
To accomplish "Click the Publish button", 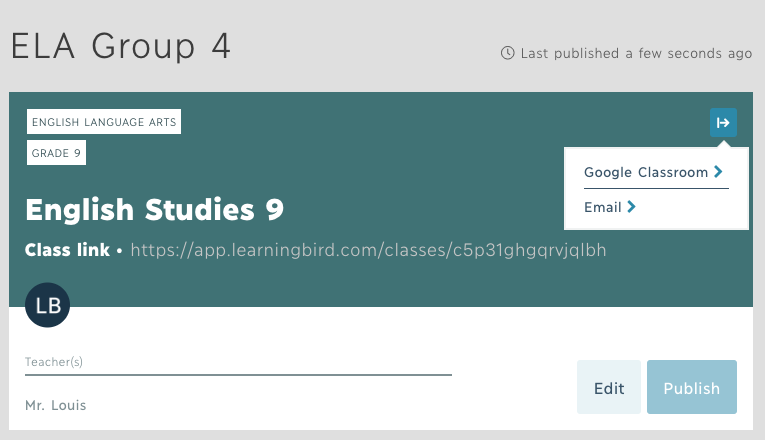I will 692,387.
